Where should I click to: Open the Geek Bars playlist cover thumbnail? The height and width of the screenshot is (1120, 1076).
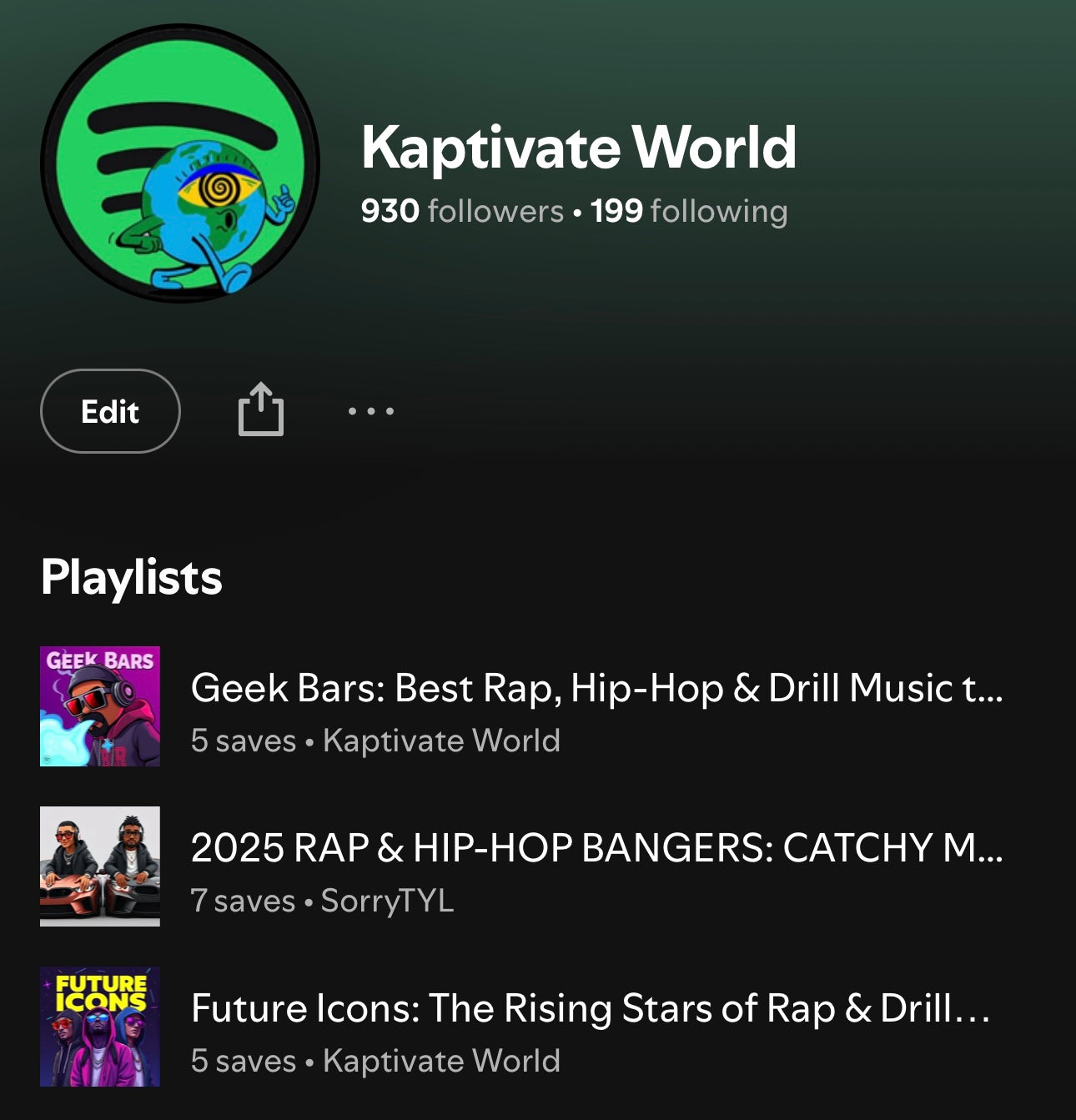[100, 706]
